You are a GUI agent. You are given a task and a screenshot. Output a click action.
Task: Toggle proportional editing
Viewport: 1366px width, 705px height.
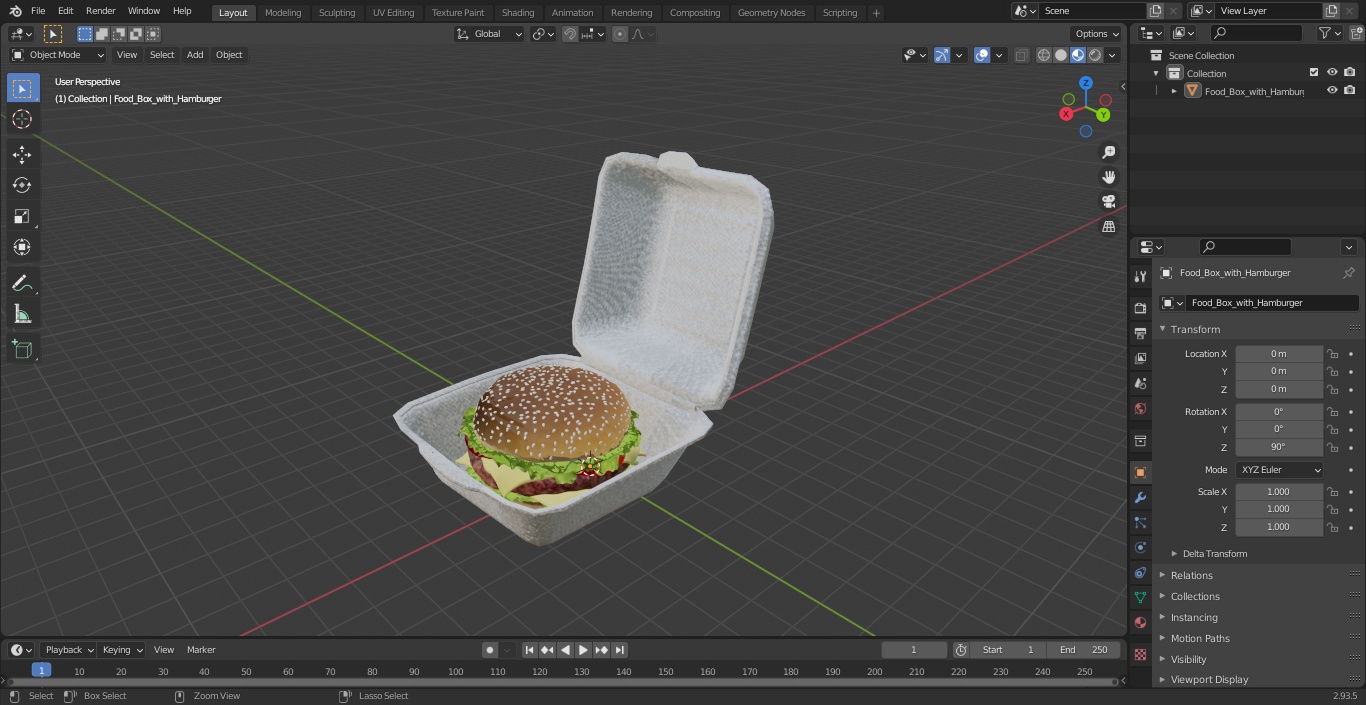(620, 34)
